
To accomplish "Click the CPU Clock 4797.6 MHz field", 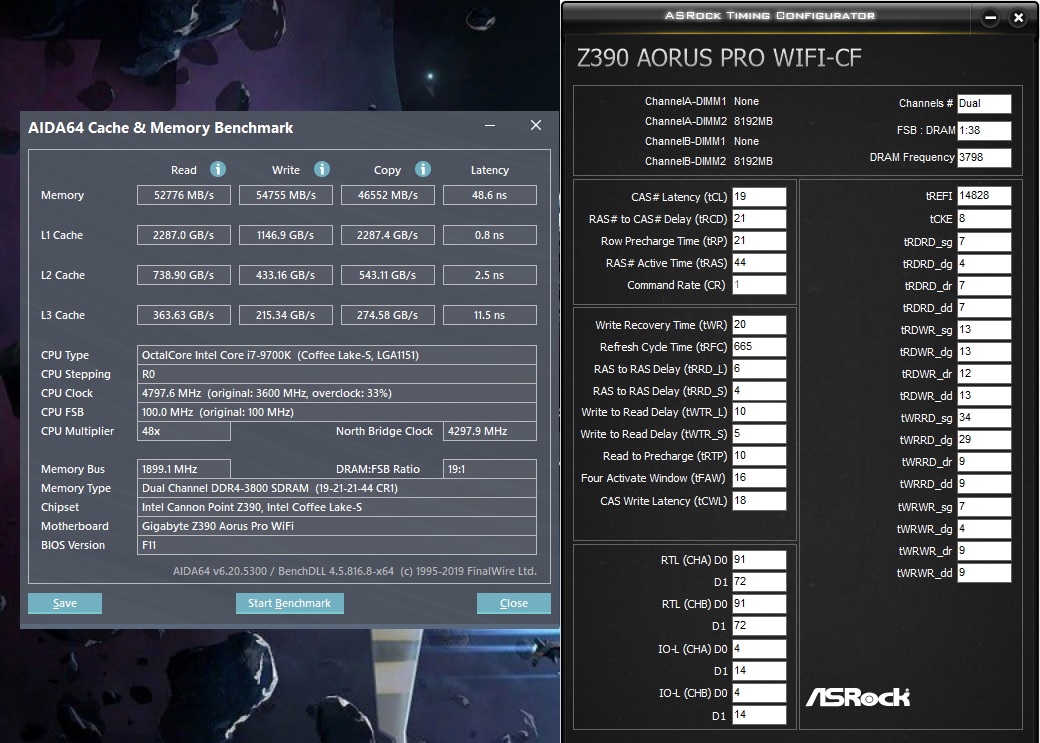I will pos(337,393).
